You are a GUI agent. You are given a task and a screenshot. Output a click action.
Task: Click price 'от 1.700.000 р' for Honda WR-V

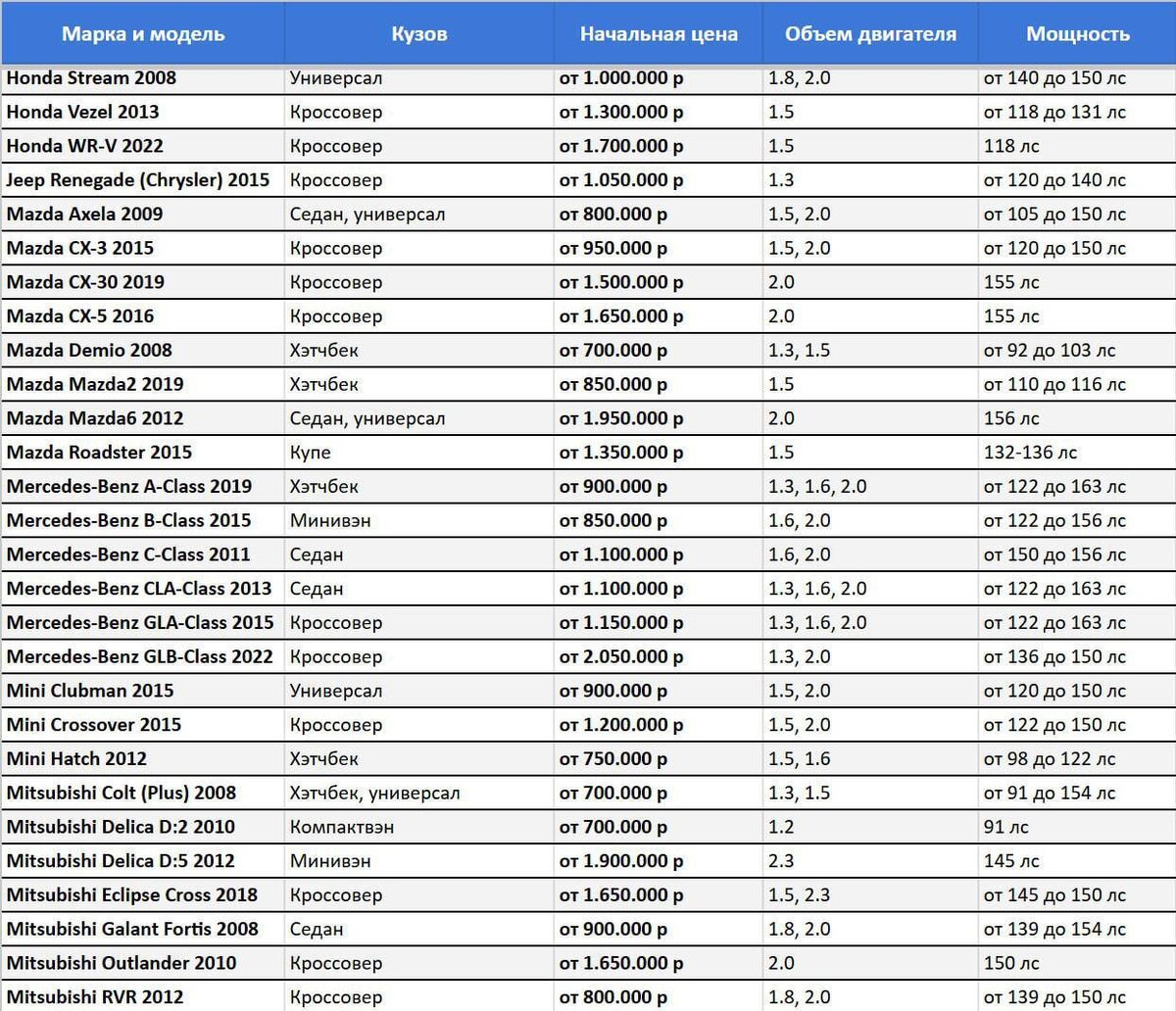[659, 146]
